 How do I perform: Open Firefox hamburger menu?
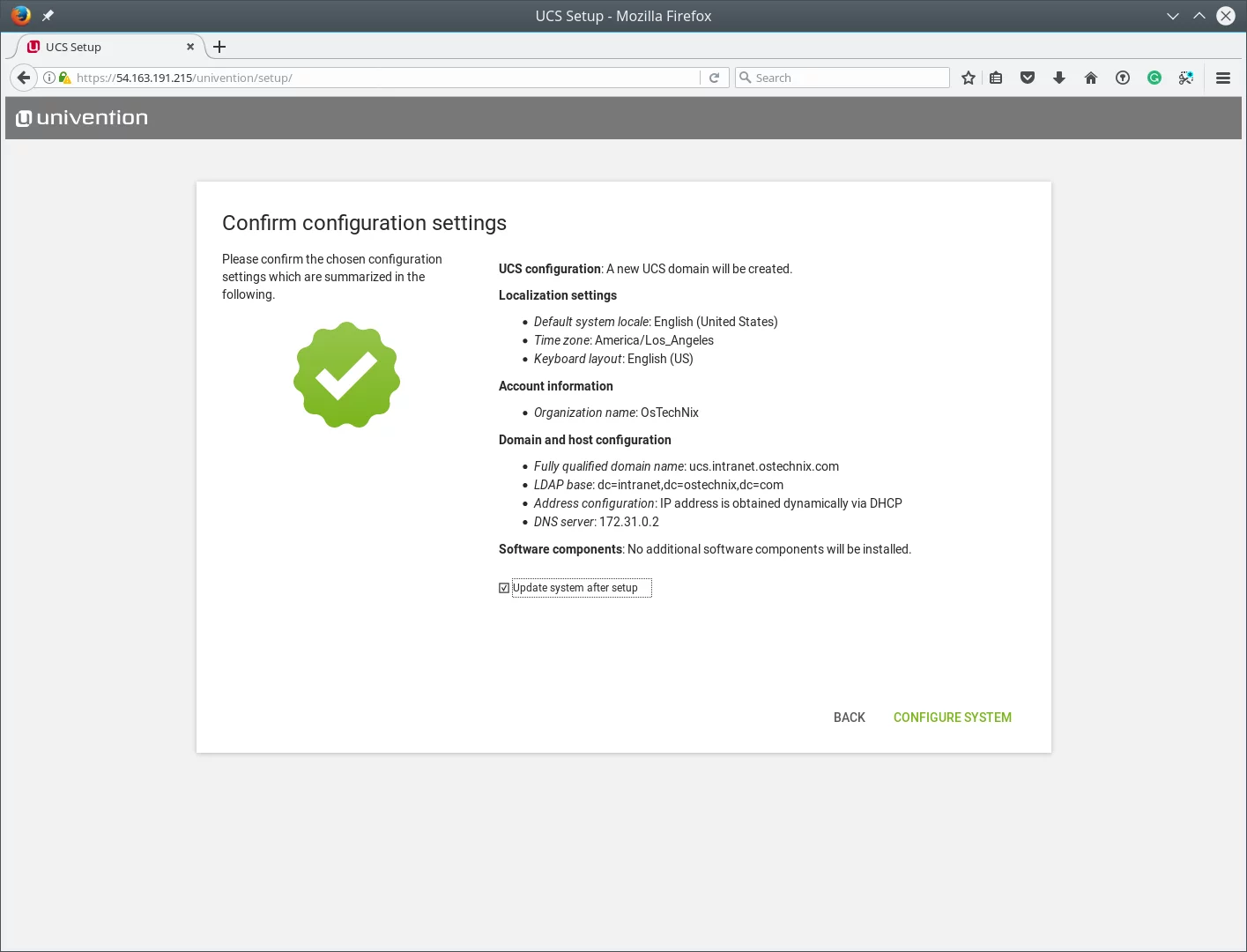(1223, 78)
